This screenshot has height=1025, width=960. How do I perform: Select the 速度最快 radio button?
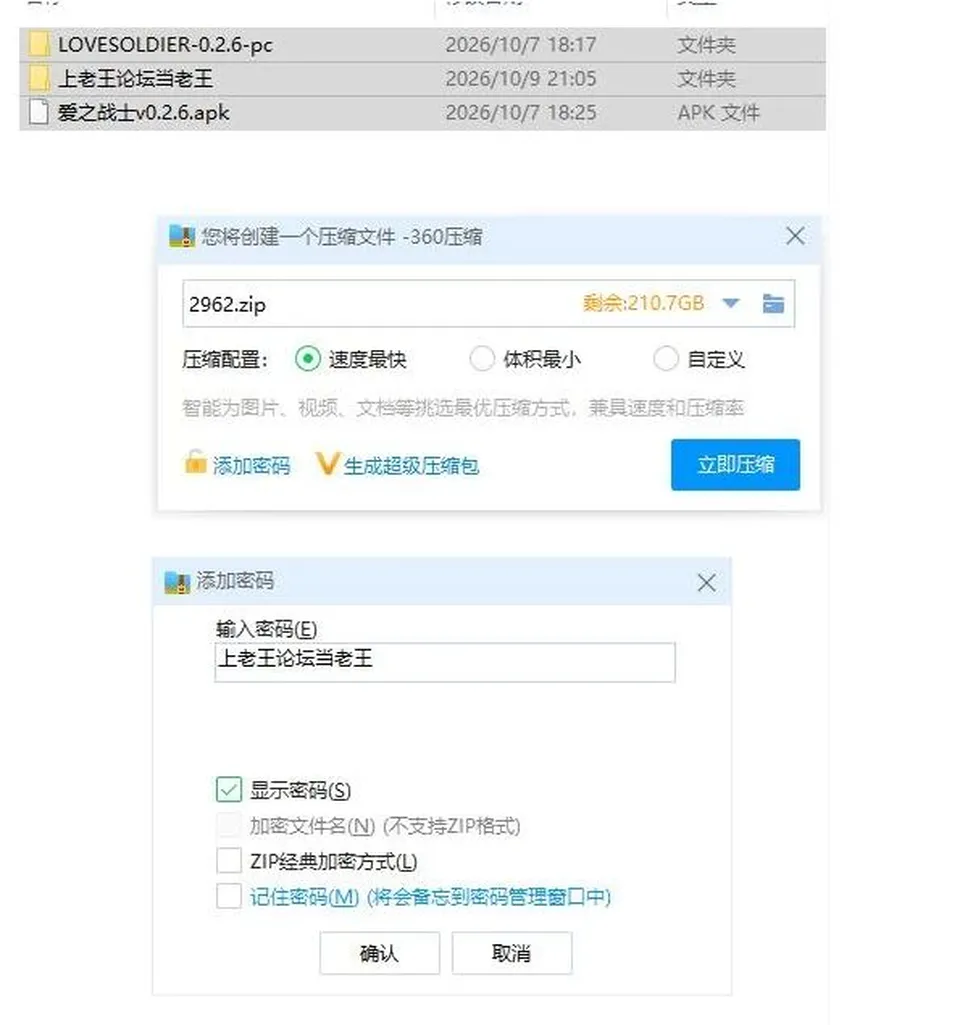[x=307, y=358]
